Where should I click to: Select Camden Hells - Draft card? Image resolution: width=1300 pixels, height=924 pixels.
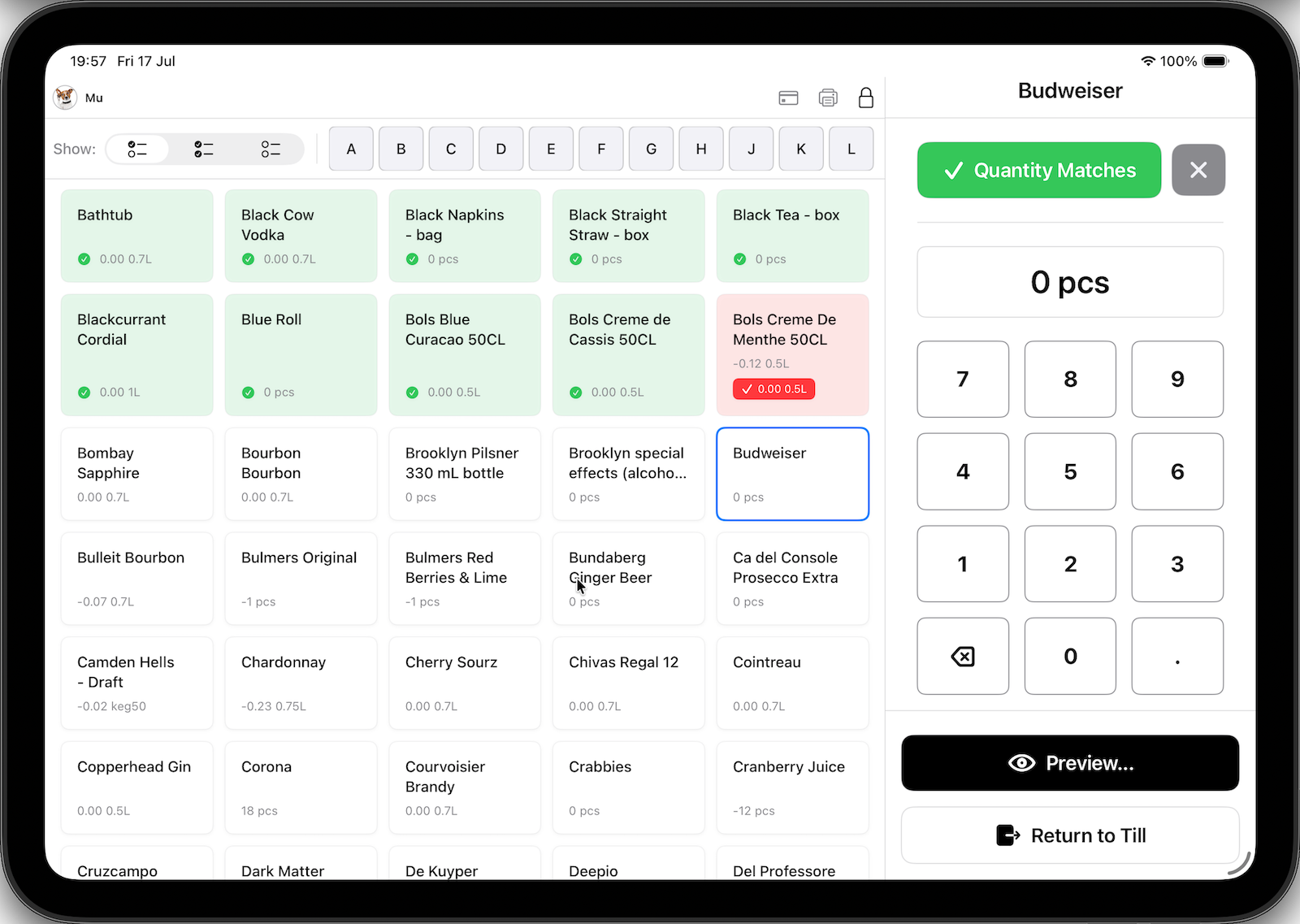pyautogui.click(x=137, y=683)
